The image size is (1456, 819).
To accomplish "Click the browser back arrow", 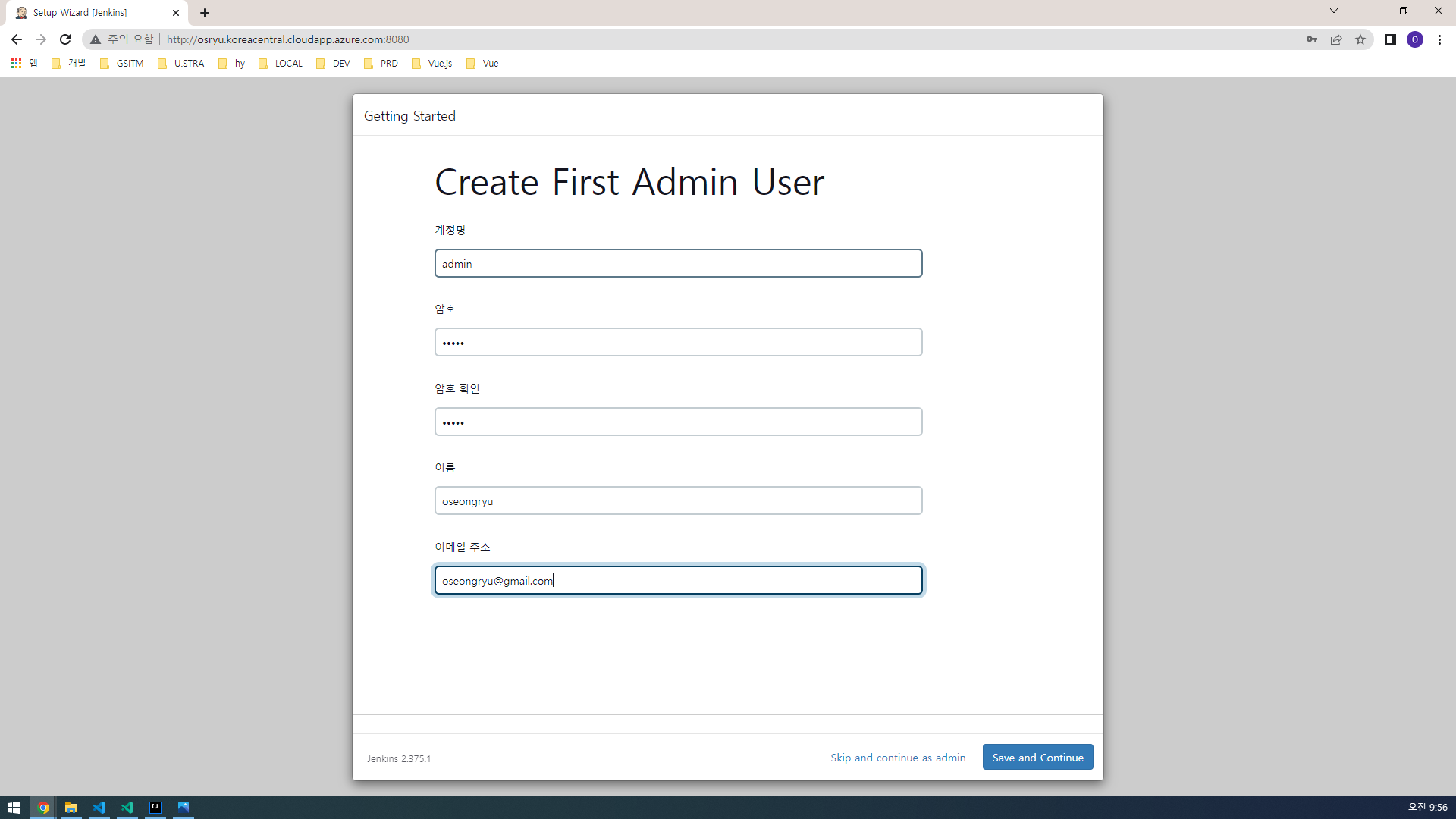I will tap(17, 39).
